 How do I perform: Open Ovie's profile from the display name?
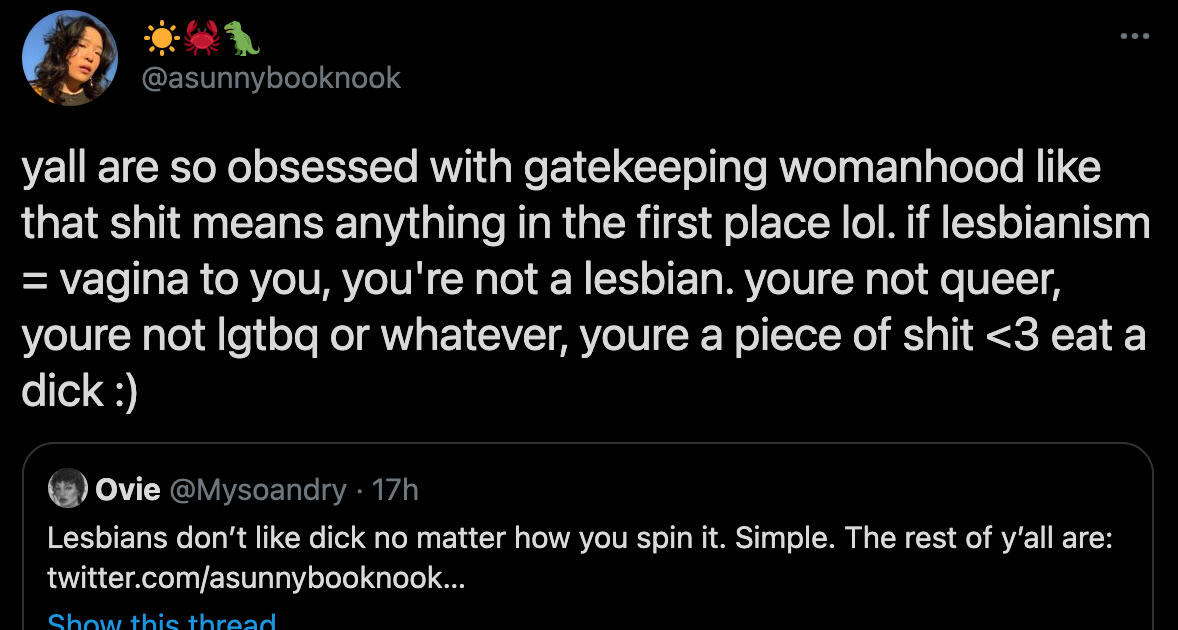point(127,490)
